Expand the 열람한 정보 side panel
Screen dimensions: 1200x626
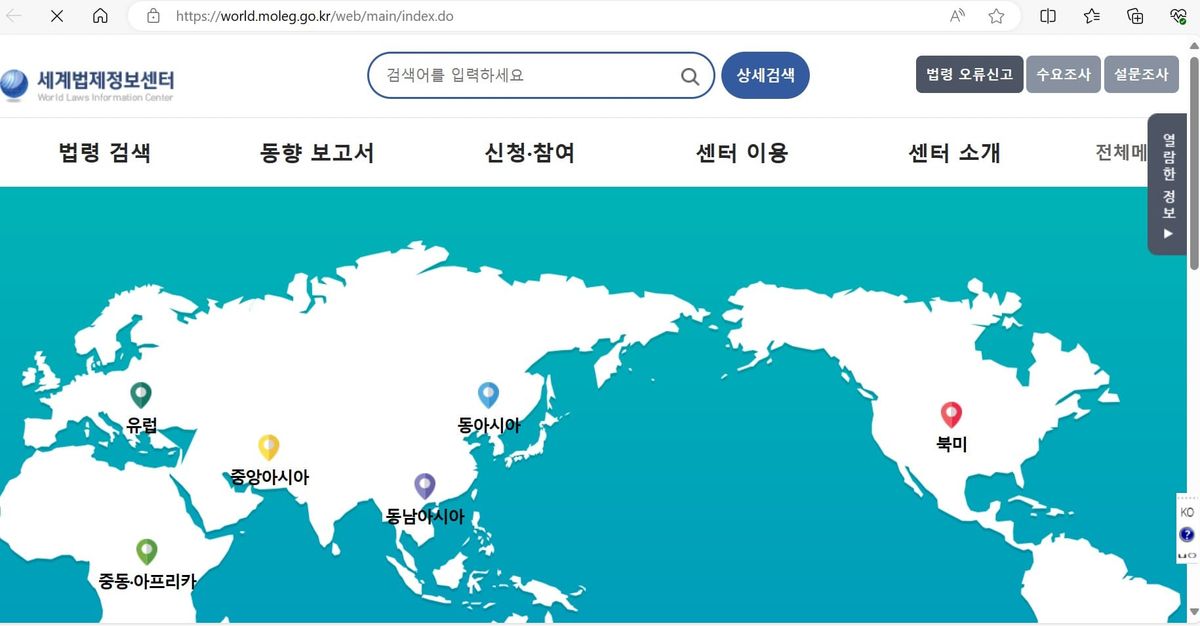(1167, 183)
